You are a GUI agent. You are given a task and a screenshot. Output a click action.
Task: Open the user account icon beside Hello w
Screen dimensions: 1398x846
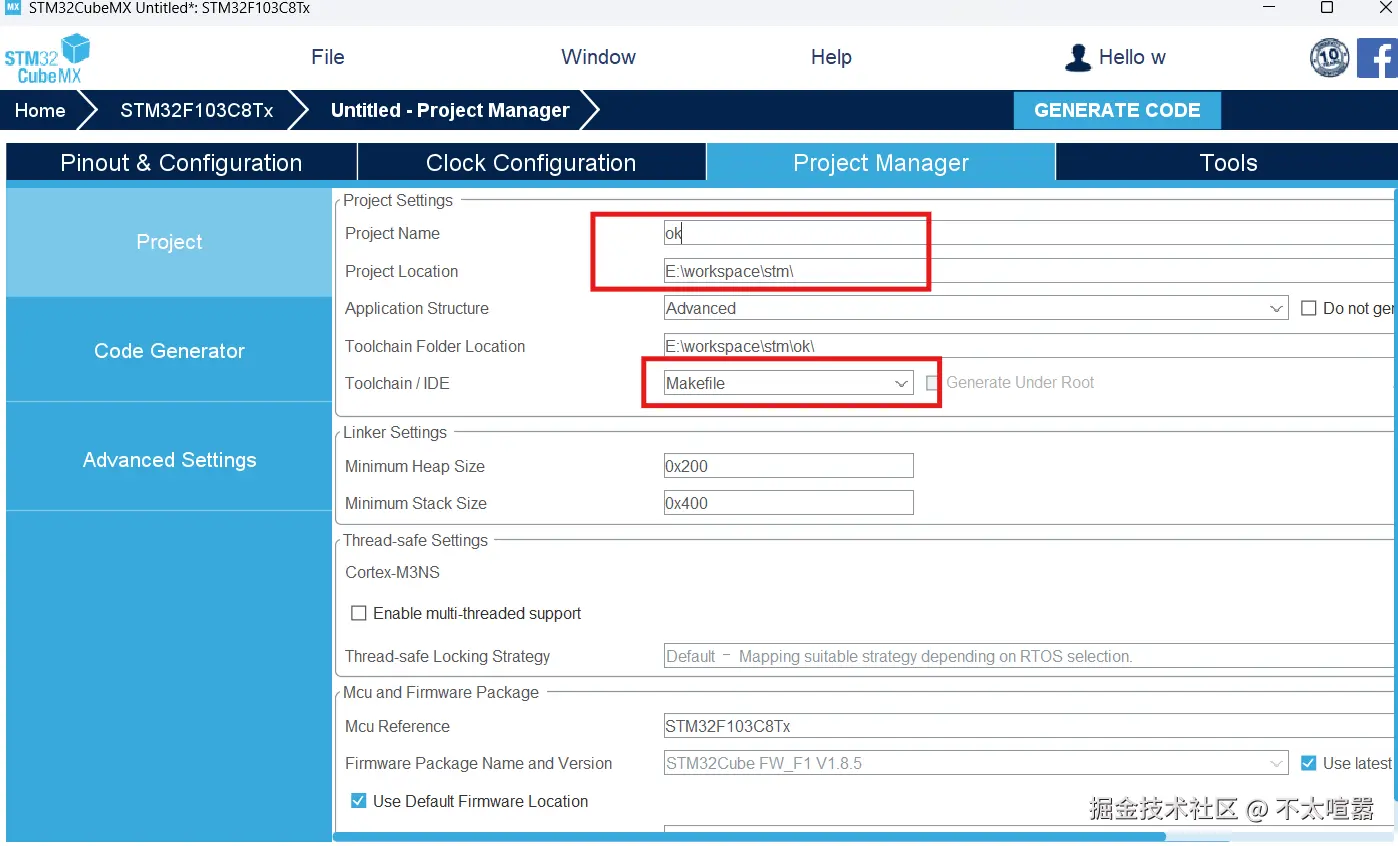pos(1078,57)
